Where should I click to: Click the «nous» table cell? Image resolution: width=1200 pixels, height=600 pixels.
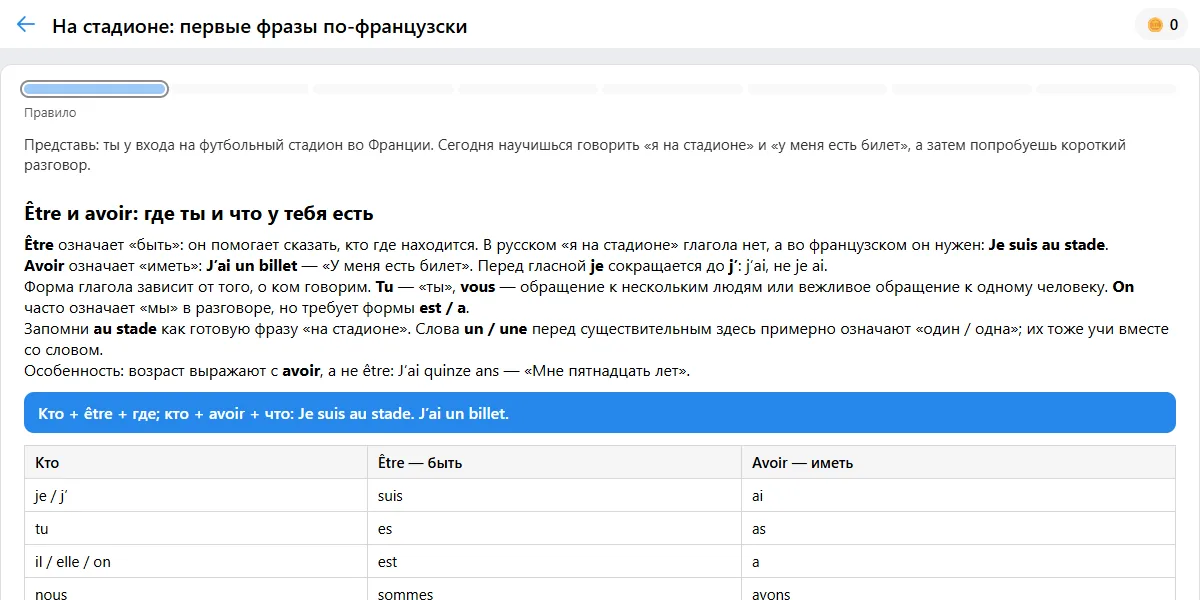(196, 590)
